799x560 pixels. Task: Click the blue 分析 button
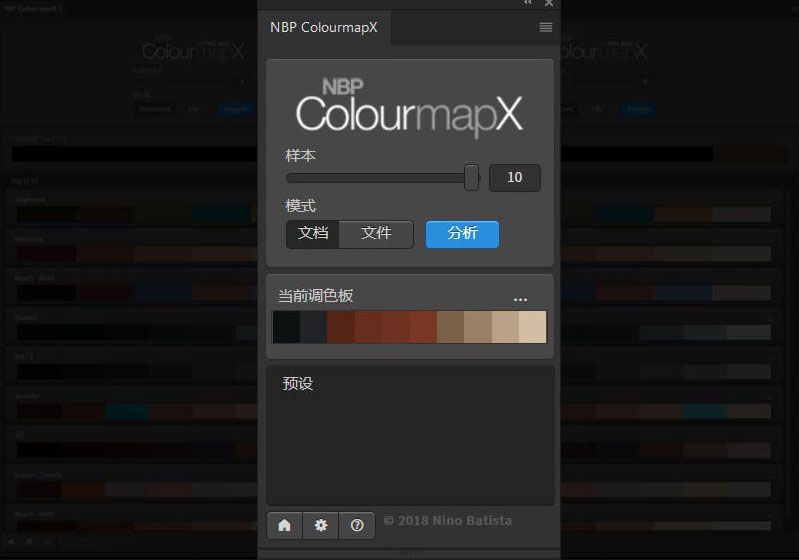(462, 234)
